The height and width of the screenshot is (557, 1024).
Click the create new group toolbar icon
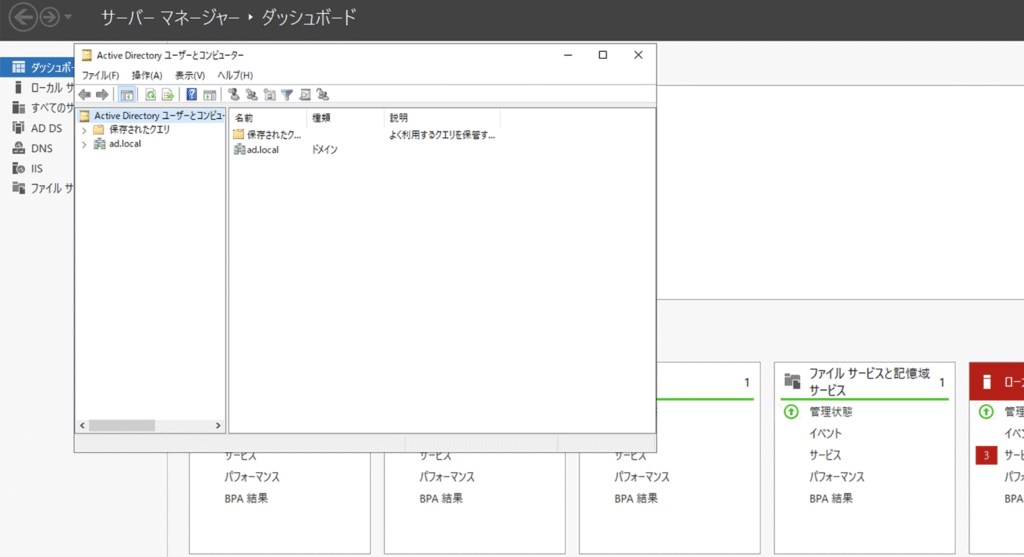(251, 95)
